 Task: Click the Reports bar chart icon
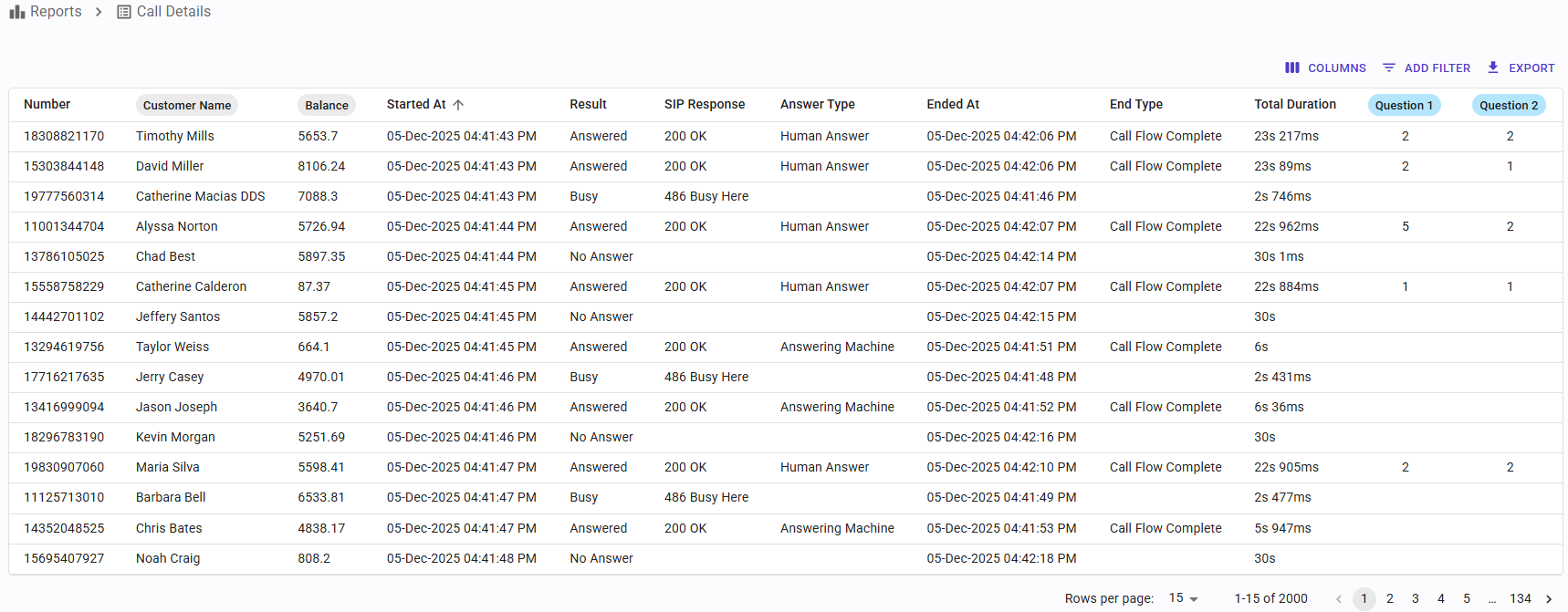[17, 12]
